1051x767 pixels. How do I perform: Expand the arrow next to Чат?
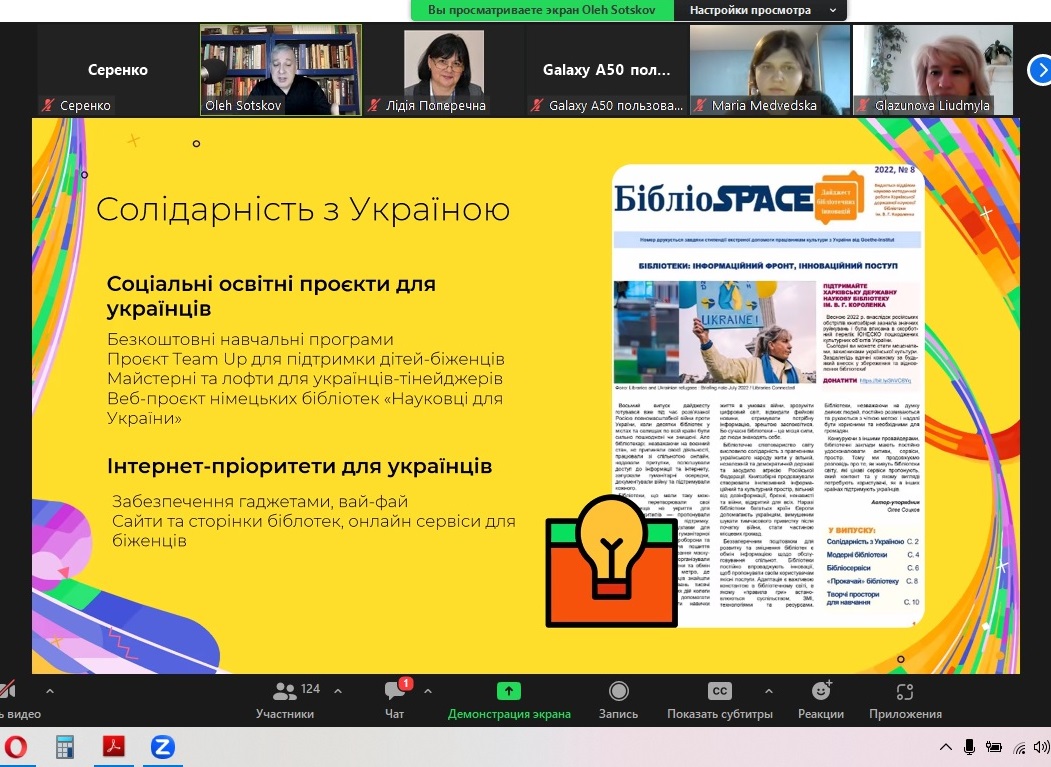pos(428,690)
